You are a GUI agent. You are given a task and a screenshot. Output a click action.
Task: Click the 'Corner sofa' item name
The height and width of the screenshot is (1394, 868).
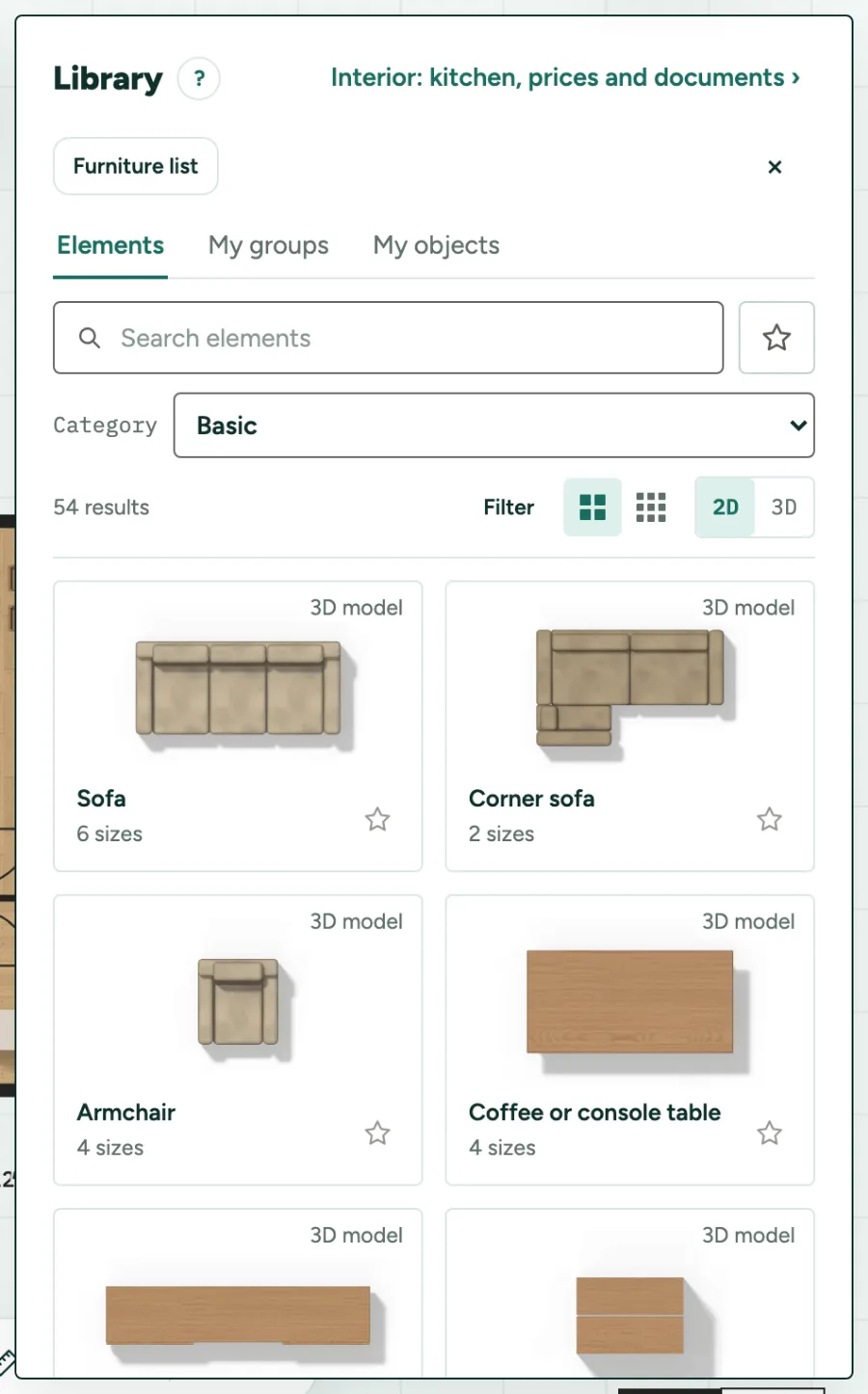(x=531, y=799)
